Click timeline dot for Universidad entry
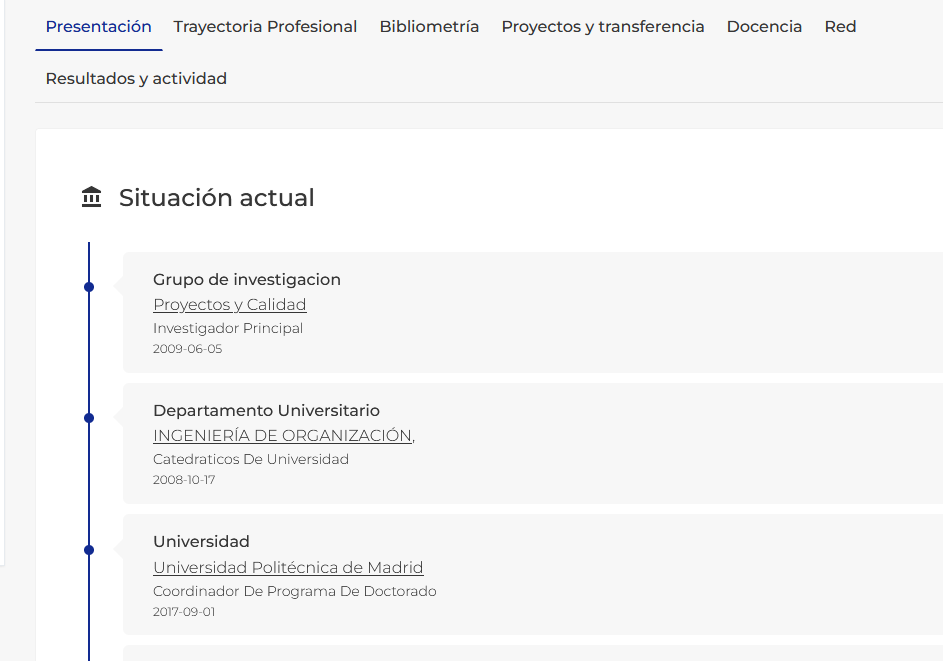943x661 pixels. click(x=89, y=550)
